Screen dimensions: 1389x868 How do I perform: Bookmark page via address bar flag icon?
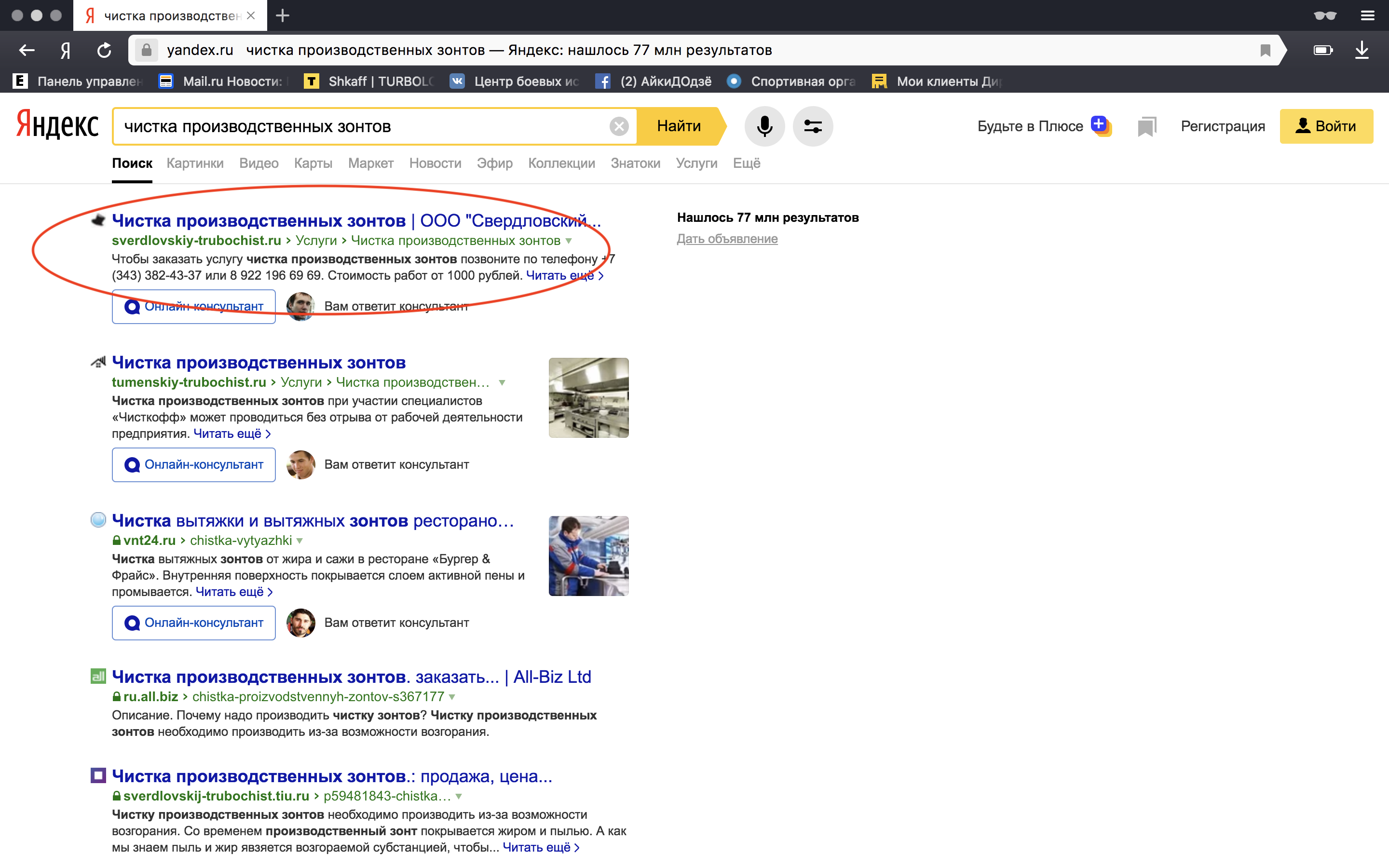(1265, 51)
